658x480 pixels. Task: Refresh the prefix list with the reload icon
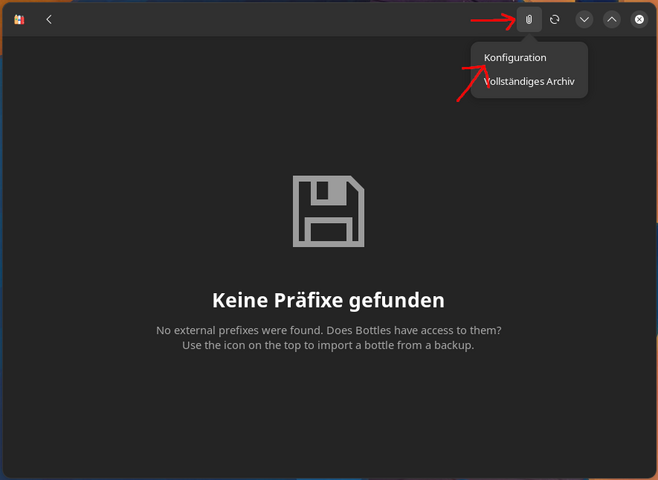pyautogui.click(x=555, y=20)
